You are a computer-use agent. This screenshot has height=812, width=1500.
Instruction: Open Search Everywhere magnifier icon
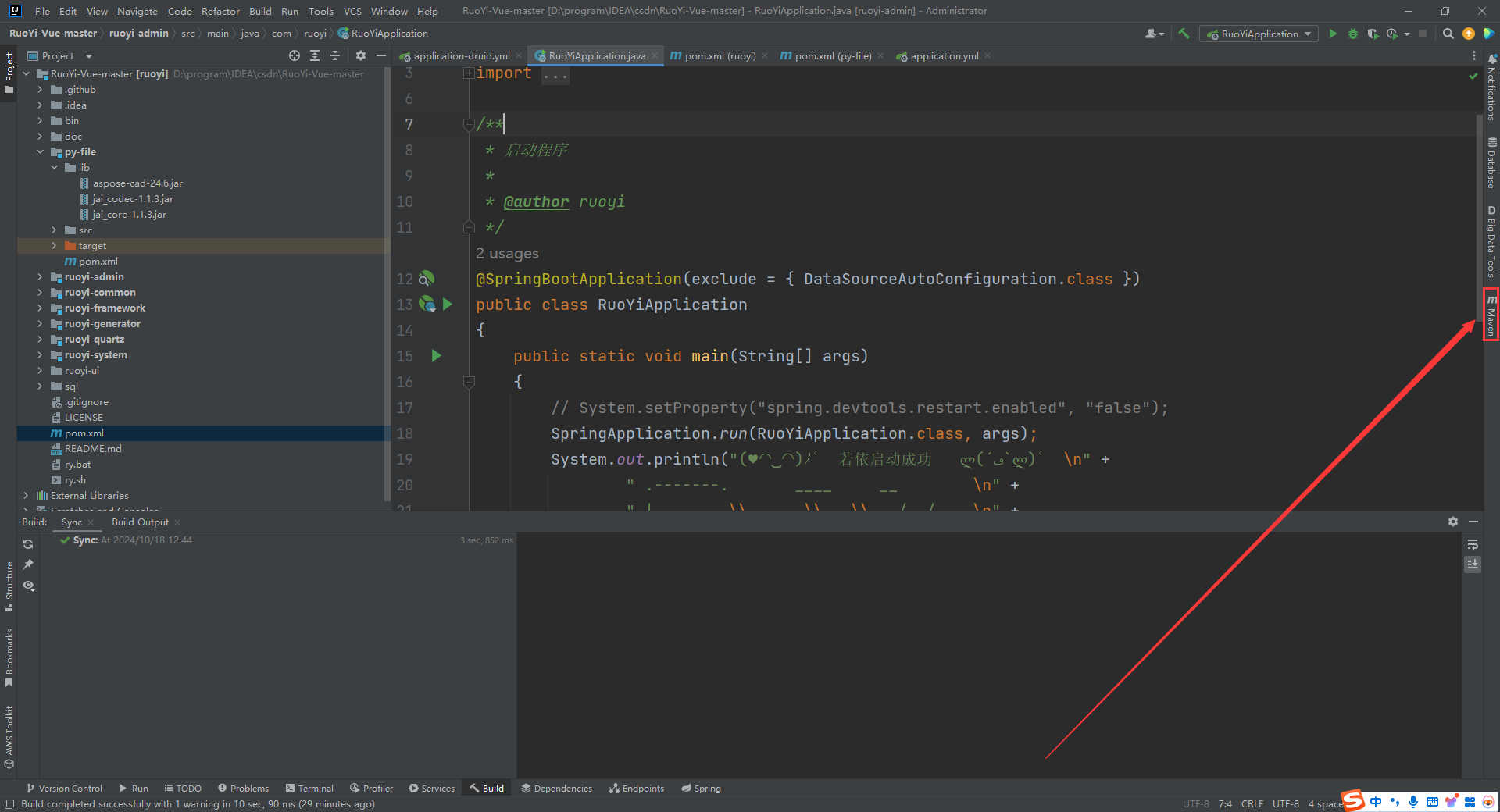(1448, 34)
